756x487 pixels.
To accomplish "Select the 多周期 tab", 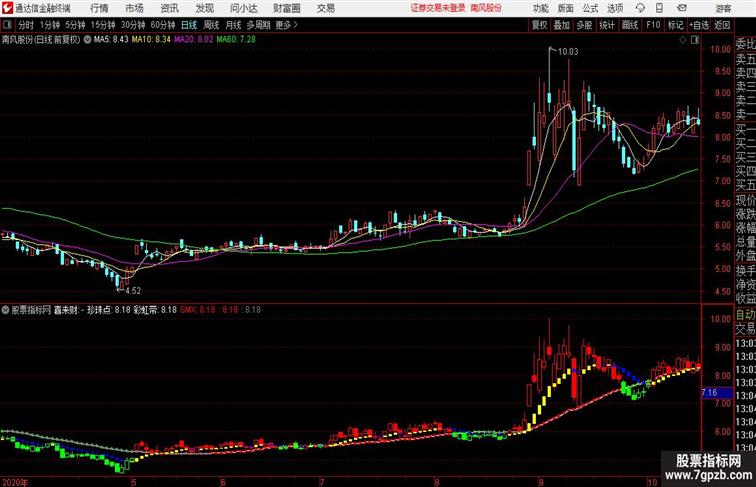I will pos(258,25).
